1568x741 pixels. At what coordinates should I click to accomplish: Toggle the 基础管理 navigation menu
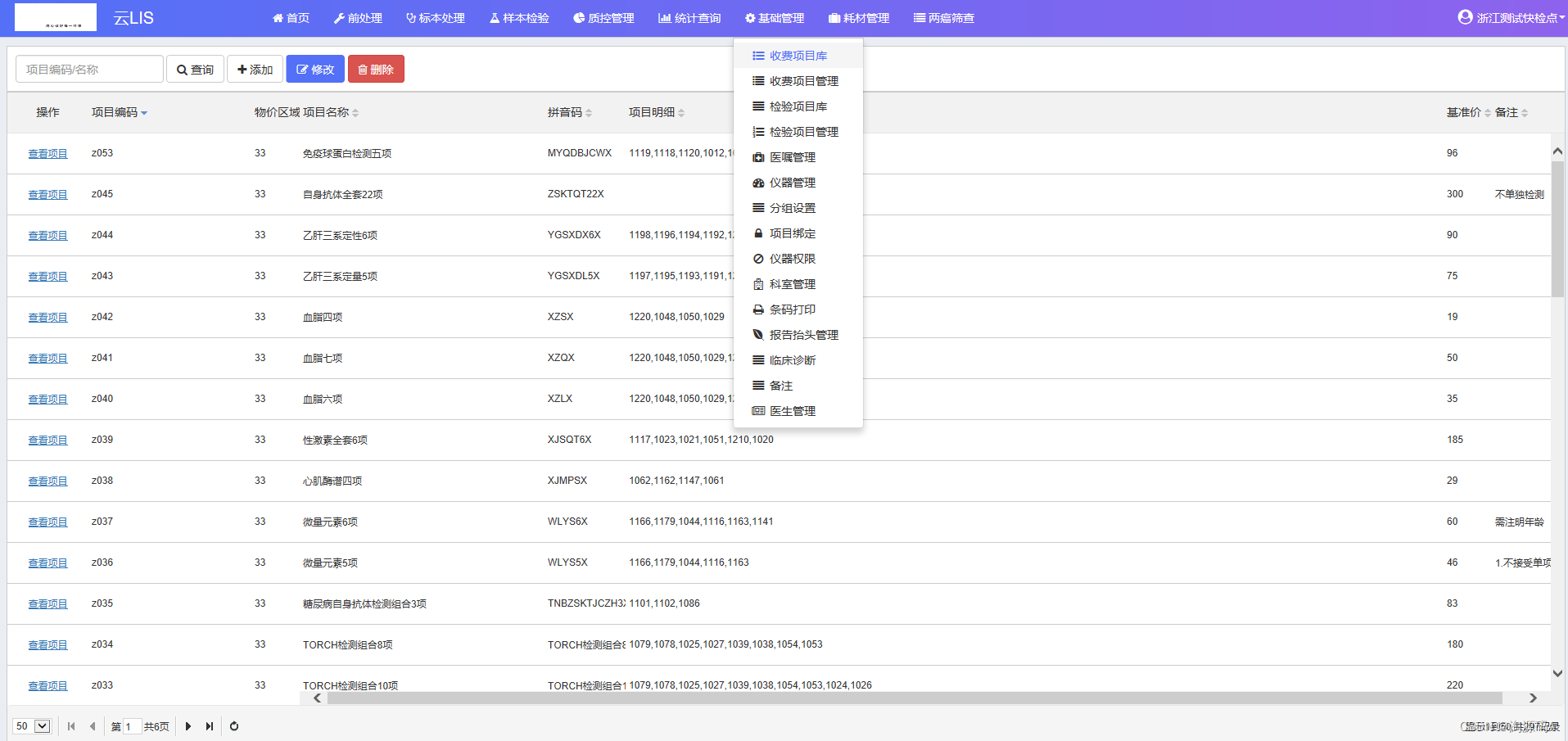tap(775, 18)
